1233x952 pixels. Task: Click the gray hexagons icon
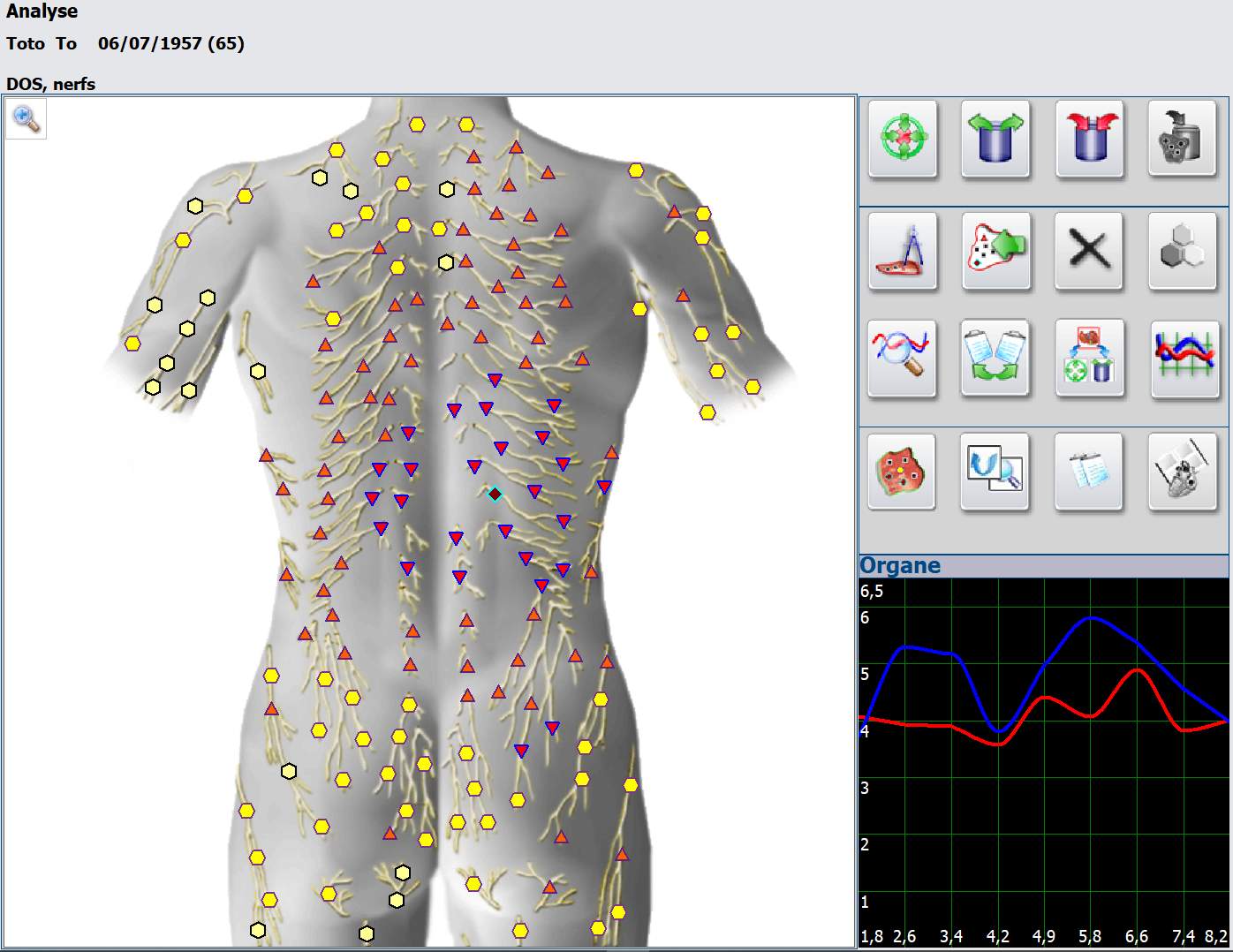click(1183, 251)
